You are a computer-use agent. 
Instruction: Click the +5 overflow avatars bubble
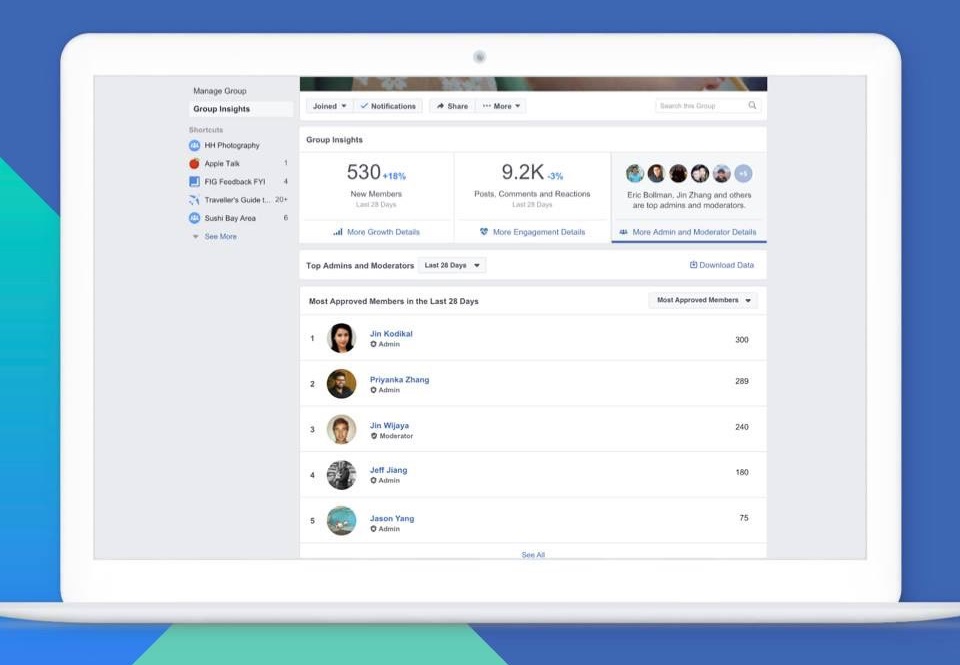(741, 172)
